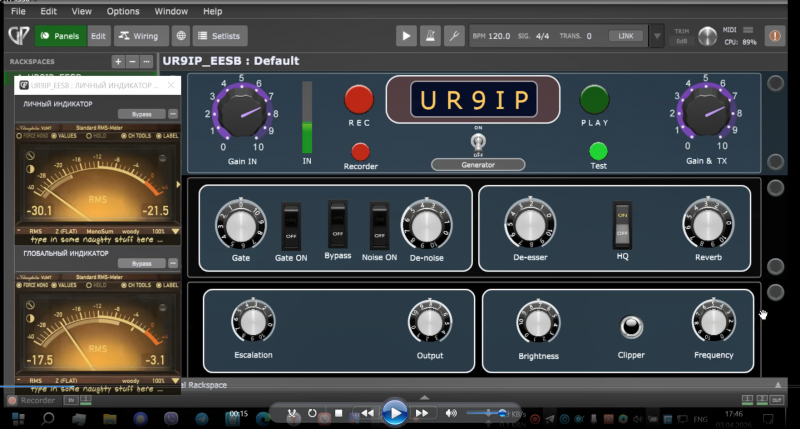Select VALUES radio in ЛИЧНЫЙ ИНДИКАТОР meter
This screenshot has width=800, height=429.
click(x=64, y=136)
